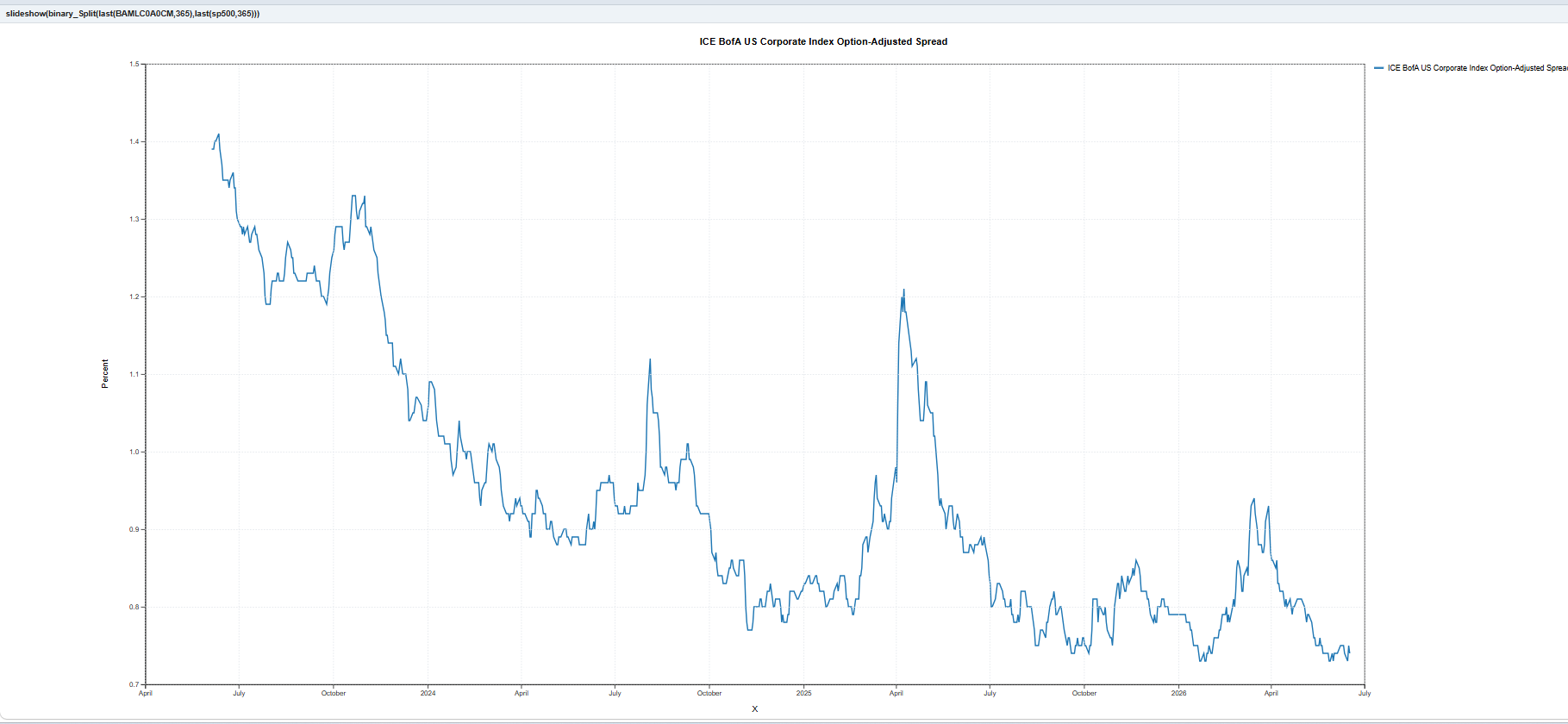Click the slideshow formula title text
Viewport: 1568px width, 724px height.
coord(133,14)
